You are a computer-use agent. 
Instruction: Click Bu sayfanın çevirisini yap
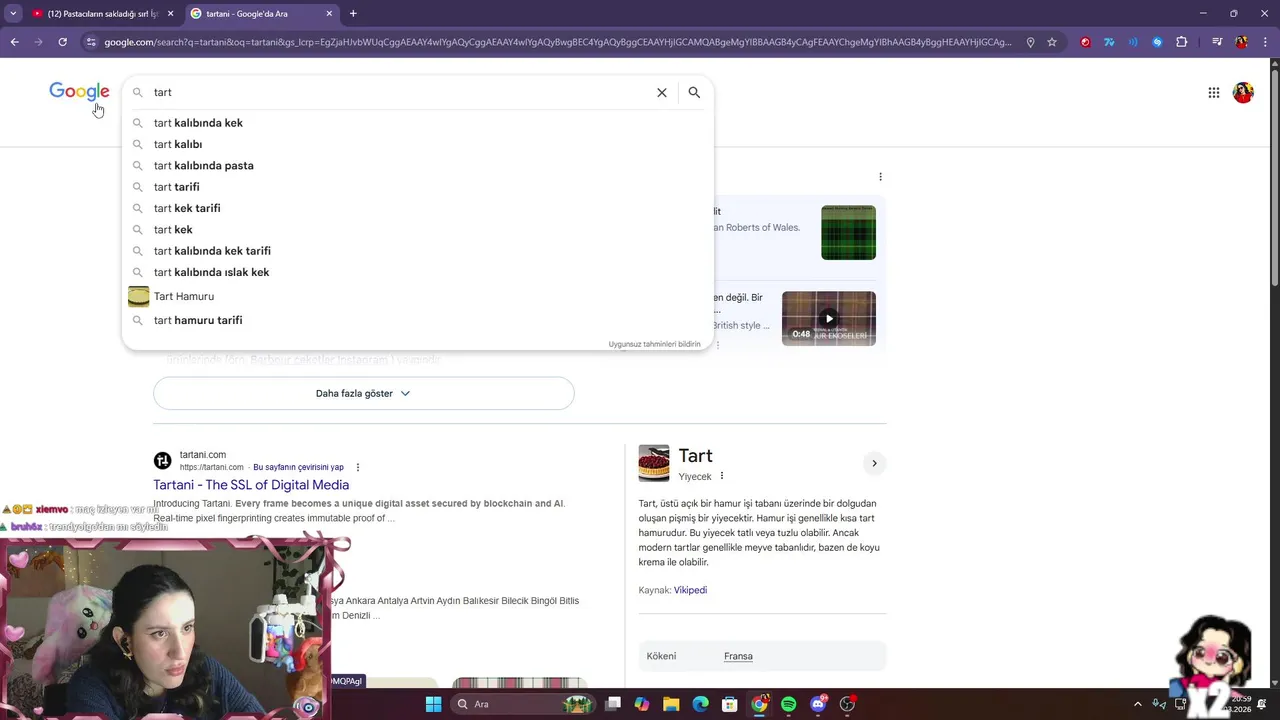298,467
